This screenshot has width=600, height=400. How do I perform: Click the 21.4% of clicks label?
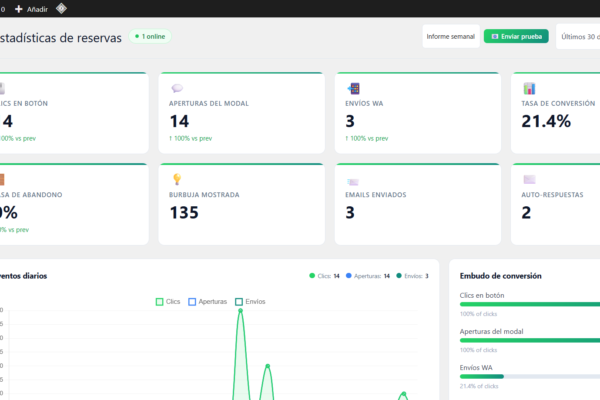pos(479,386)
